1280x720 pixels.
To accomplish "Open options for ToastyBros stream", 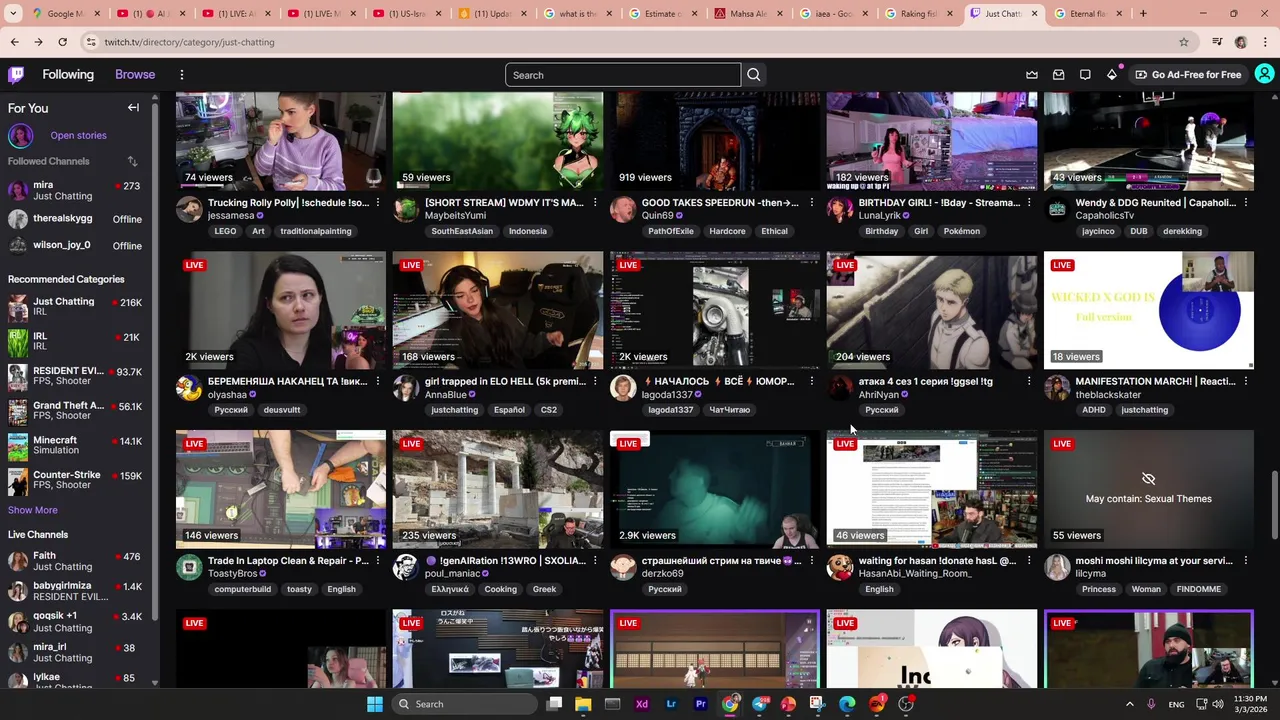I will click(377, 561).
